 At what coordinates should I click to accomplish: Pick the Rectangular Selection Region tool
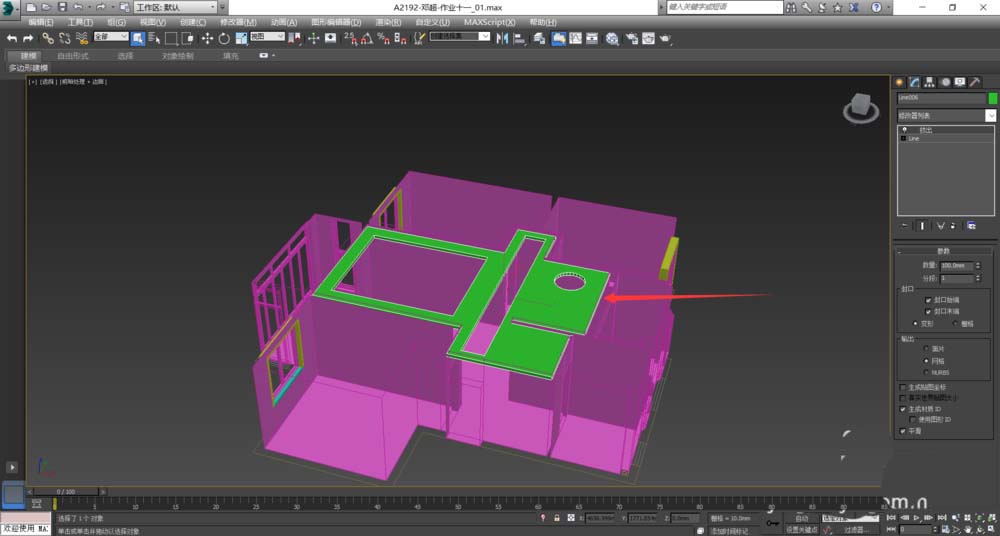[x=171, y=39]
